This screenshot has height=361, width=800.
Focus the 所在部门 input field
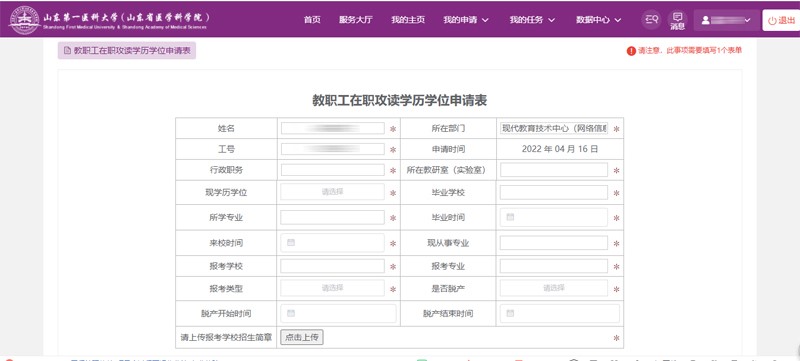click(x=554, y=128)
